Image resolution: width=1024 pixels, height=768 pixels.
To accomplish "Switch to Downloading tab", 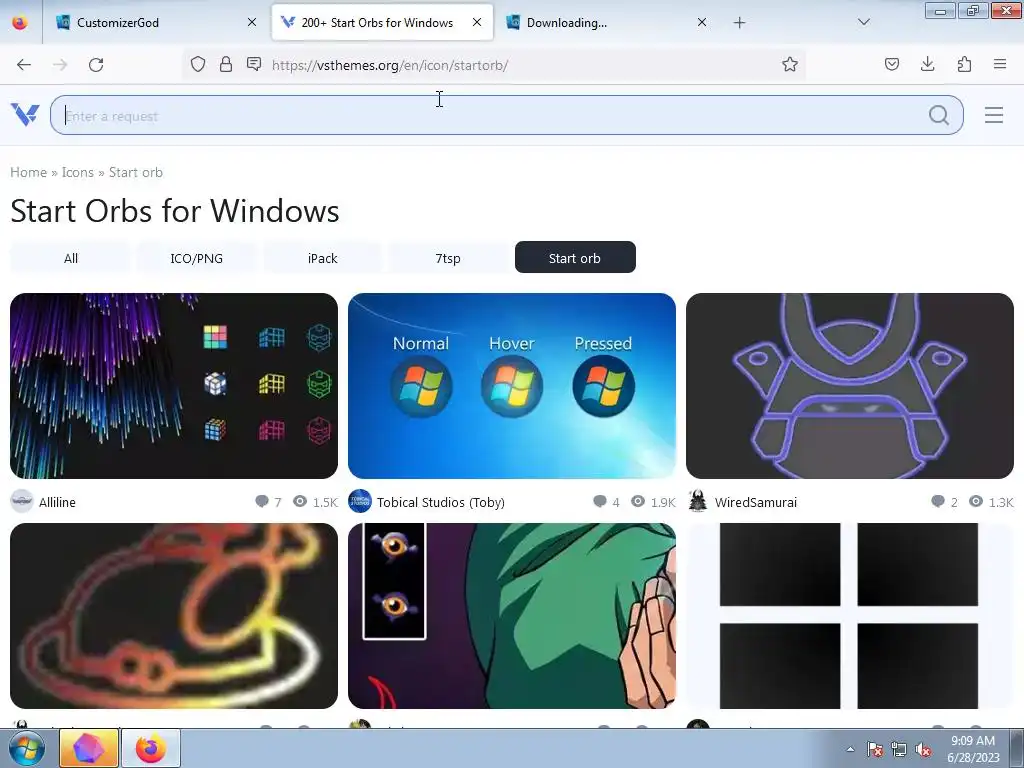I will [605, 22].
